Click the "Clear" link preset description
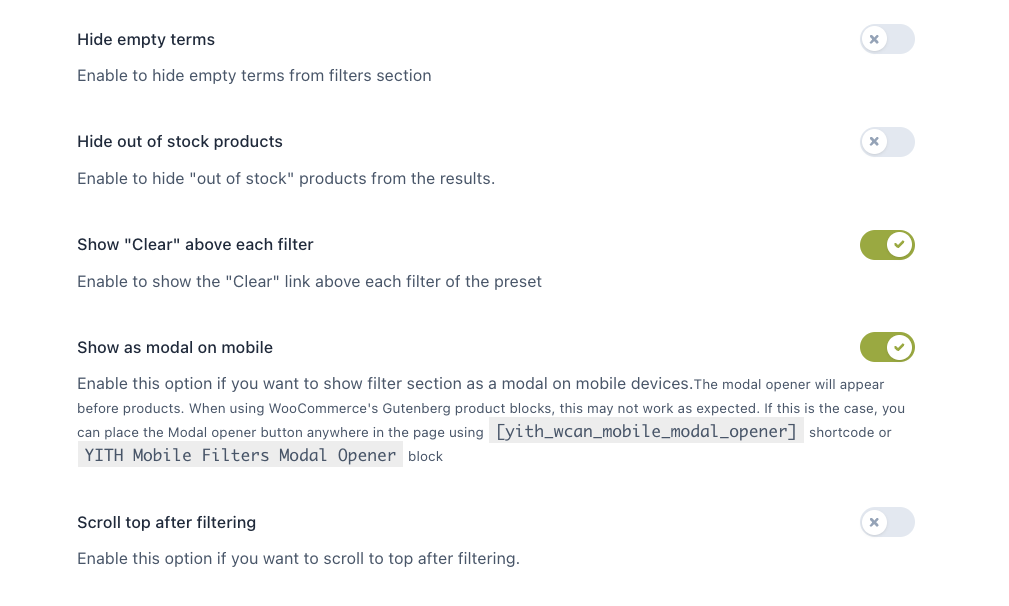The height and width of the screenshot is (606, 1009). tap(309, 282)
